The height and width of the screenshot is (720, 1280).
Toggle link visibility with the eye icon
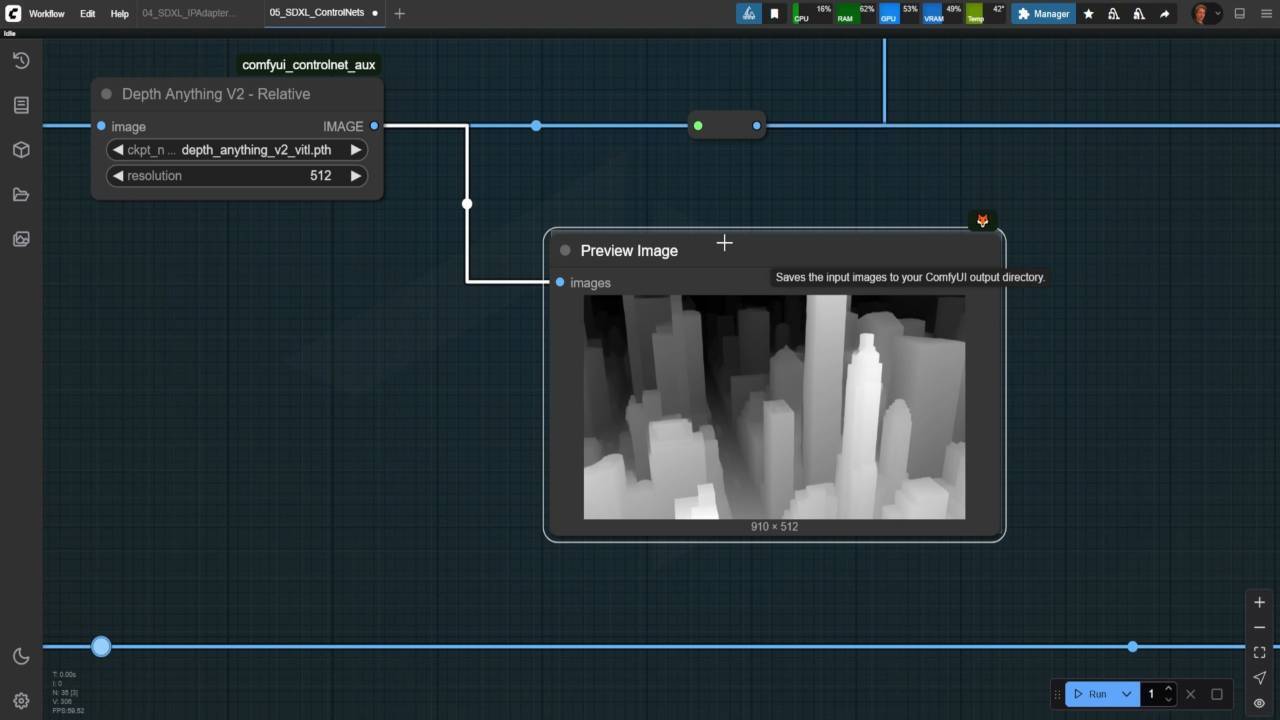click(x=1259, y=703)
